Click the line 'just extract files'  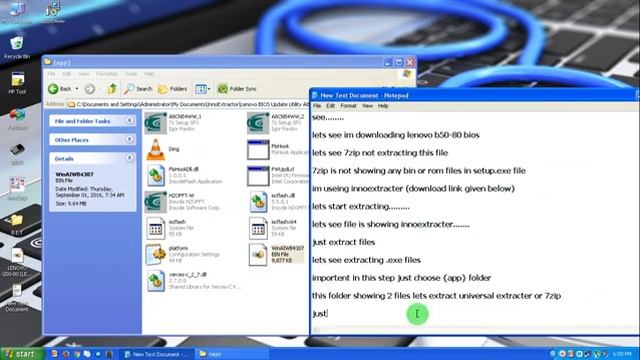(344, 242)
